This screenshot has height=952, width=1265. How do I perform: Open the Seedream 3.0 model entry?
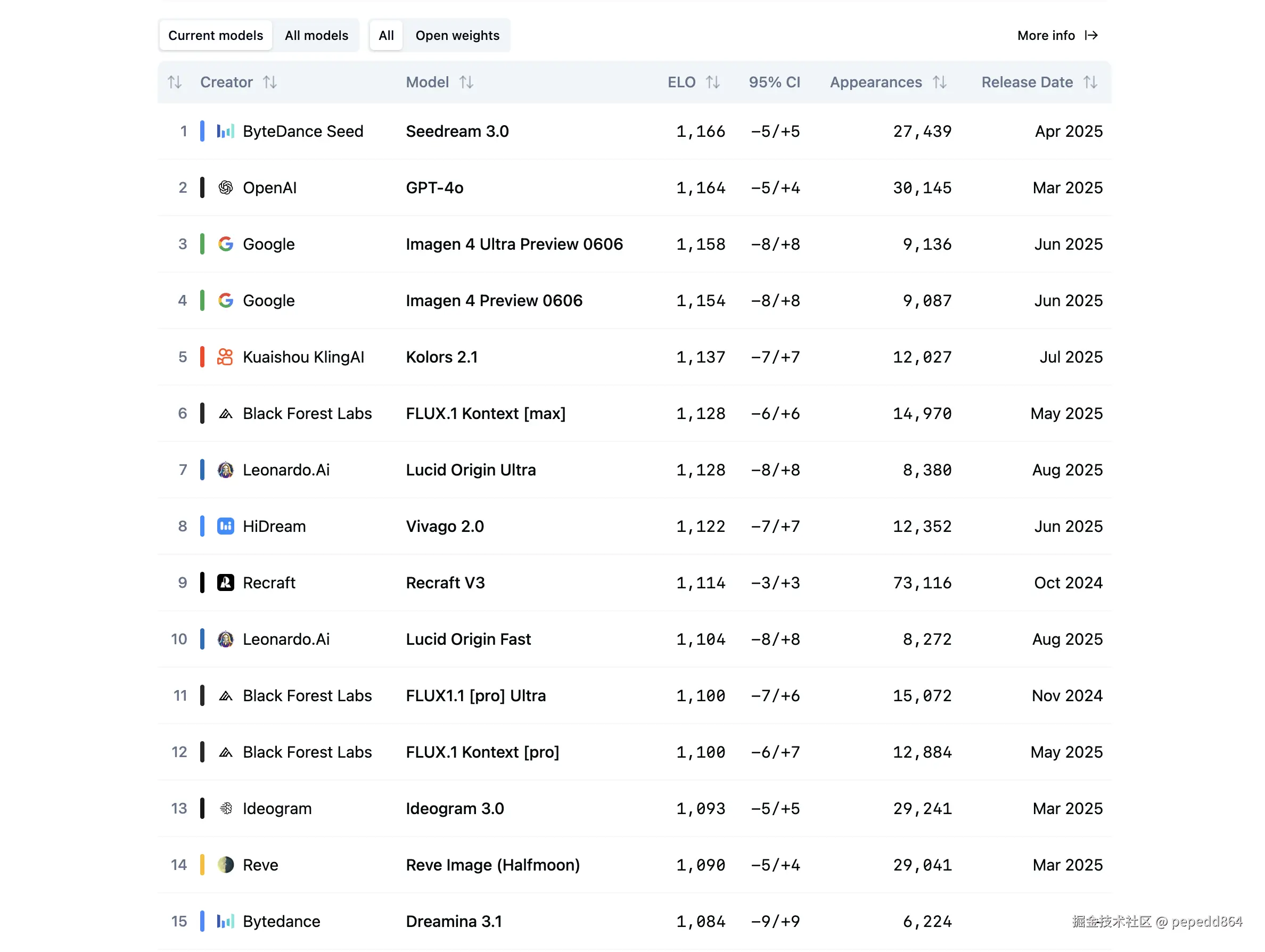(457, 132)
